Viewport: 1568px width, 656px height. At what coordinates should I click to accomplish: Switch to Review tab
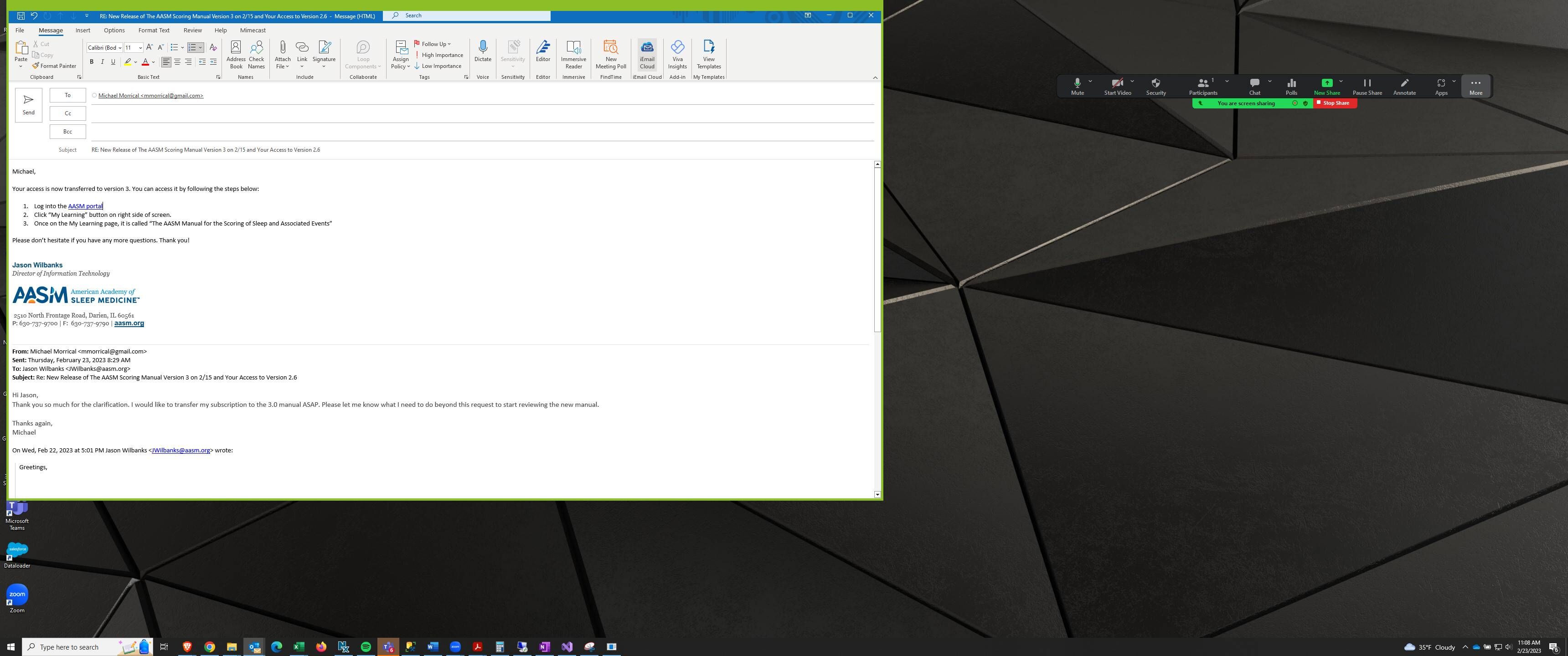[x=192, y=30]
